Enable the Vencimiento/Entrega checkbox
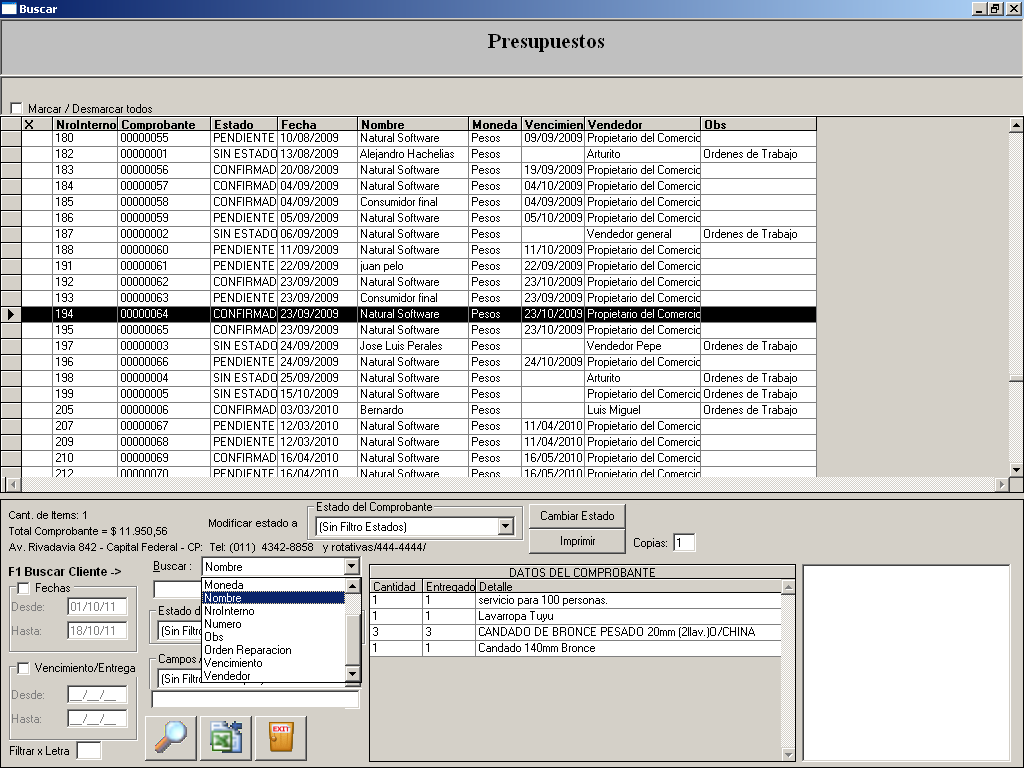Viewport: 1024px width, 768px height. (x=24, y=668)
